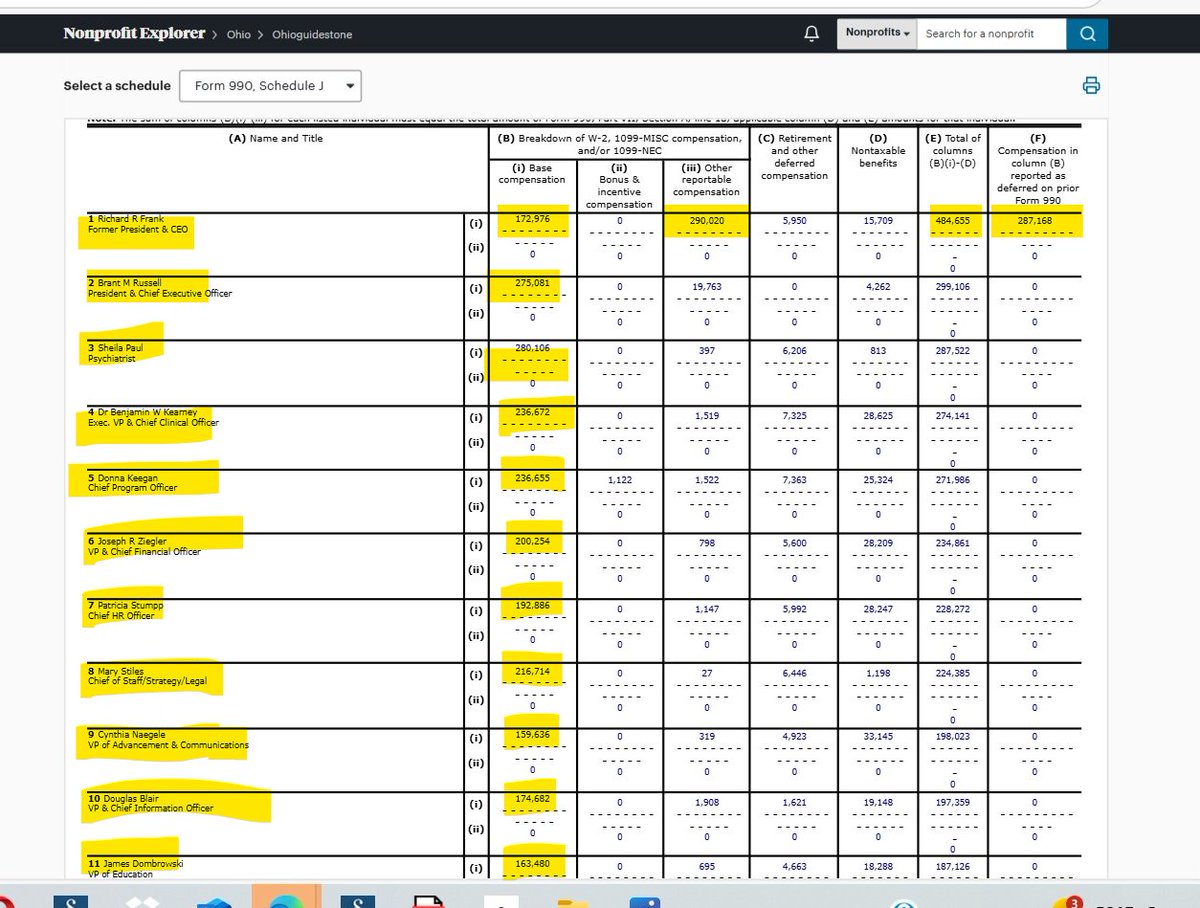Open the Nonprofits search-type dropdown
This screenshot has width=1200, height=908.
(877, 33)
